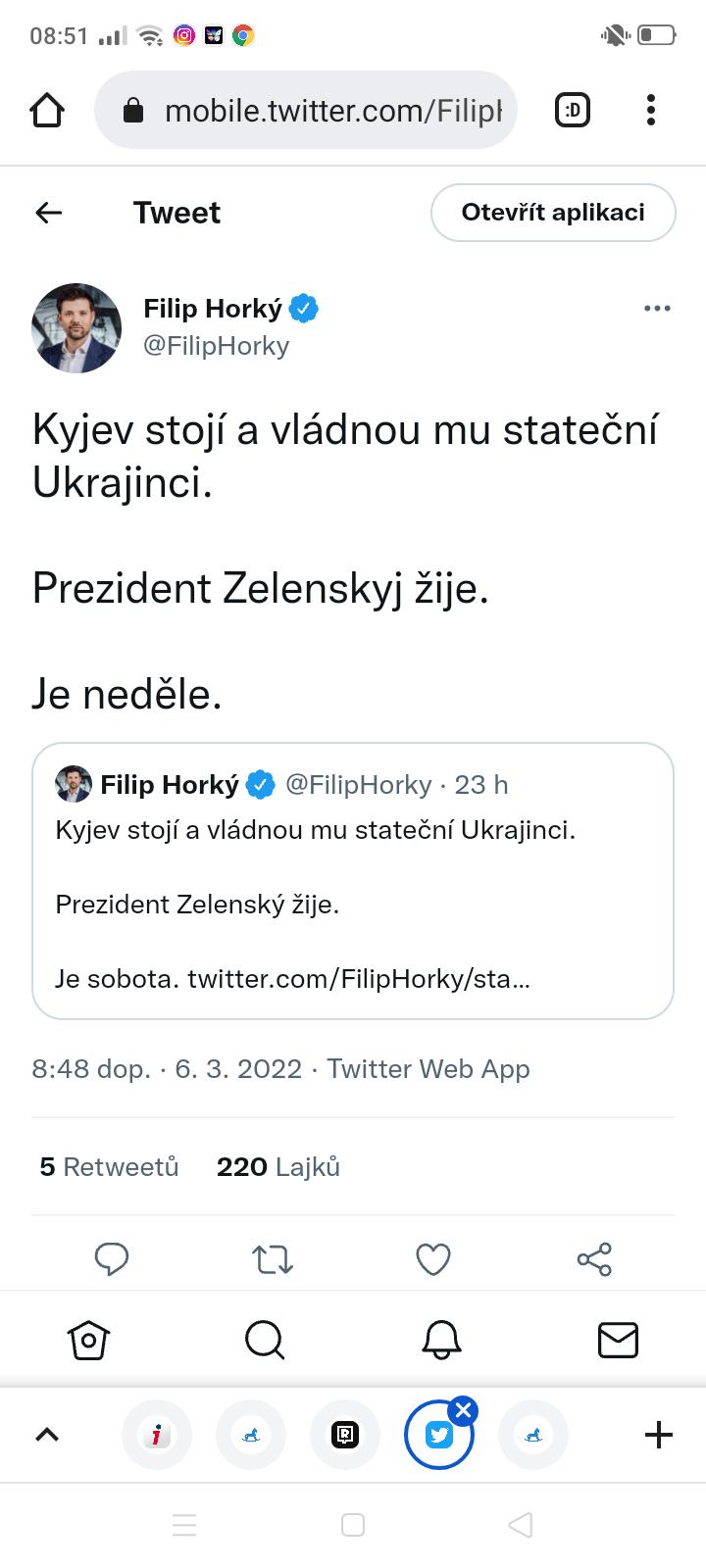
Task: Open direct messages via the envelope icon
Action: [618, 1340]
